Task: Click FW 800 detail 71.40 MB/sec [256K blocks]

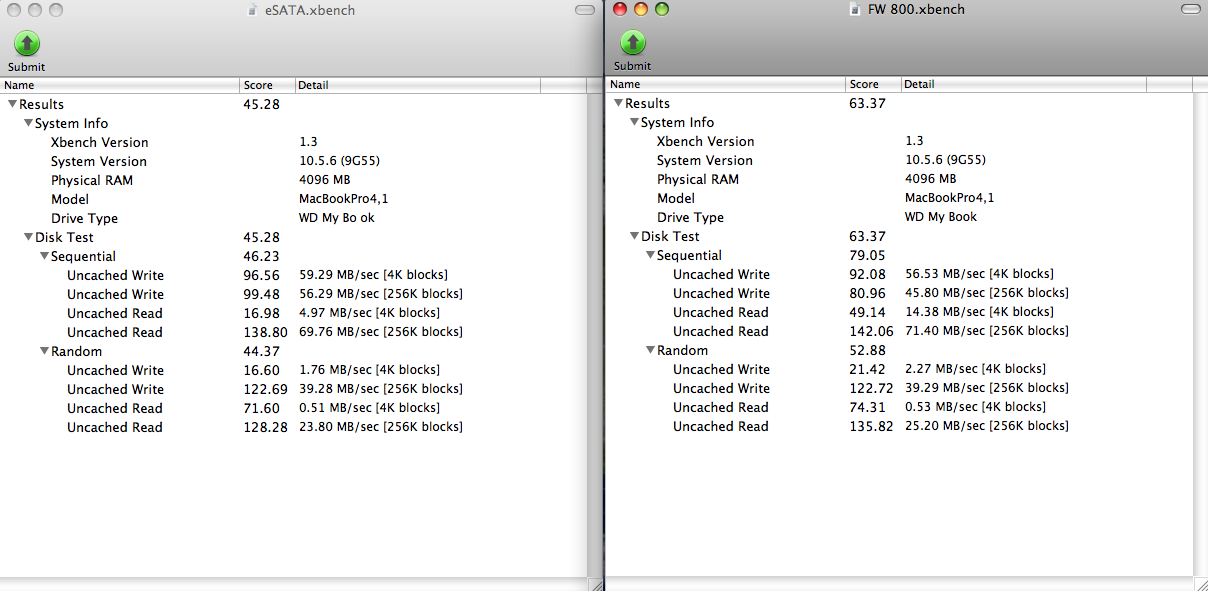Action: (987, 331)
